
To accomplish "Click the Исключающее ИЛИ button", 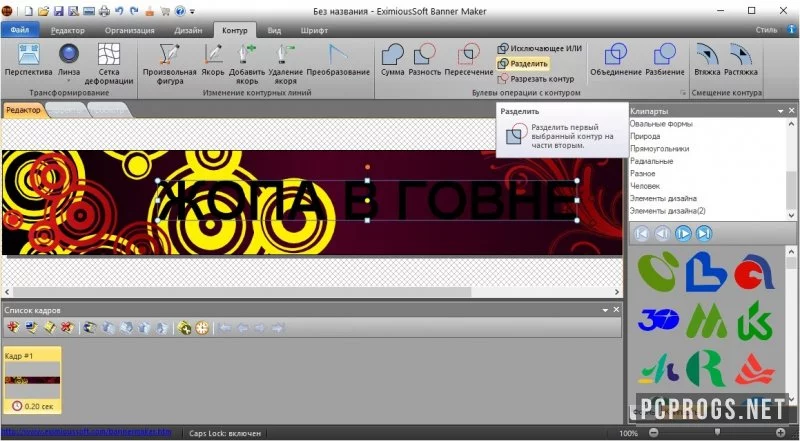I will pos(540,48).
